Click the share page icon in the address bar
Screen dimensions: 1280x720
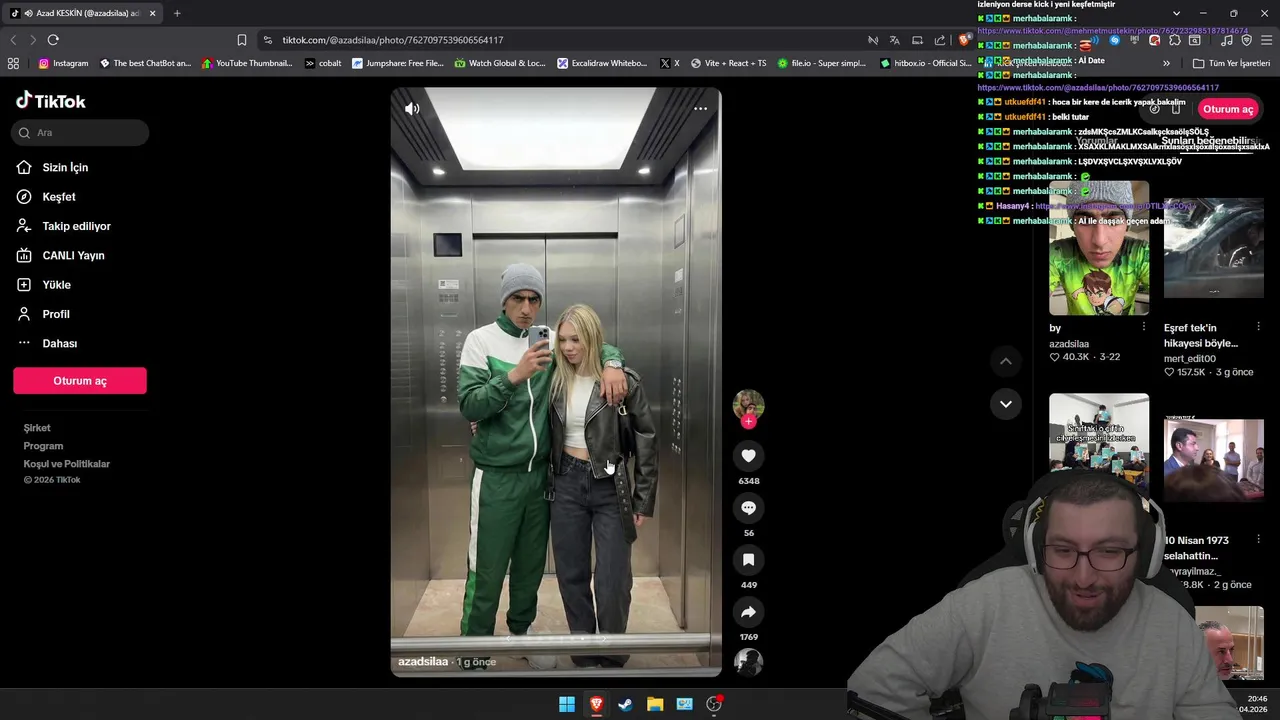coord(939,40)
